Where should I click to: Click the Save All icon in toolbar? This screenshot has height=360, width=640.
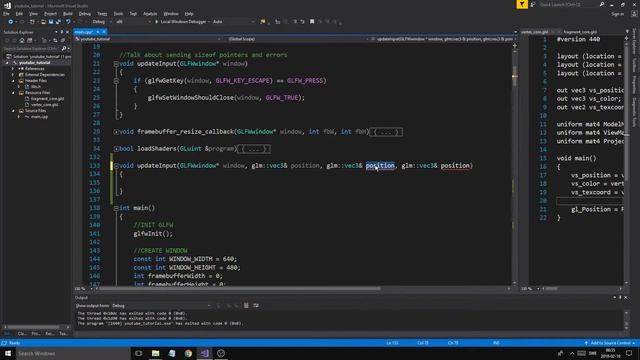click(58, 22)
